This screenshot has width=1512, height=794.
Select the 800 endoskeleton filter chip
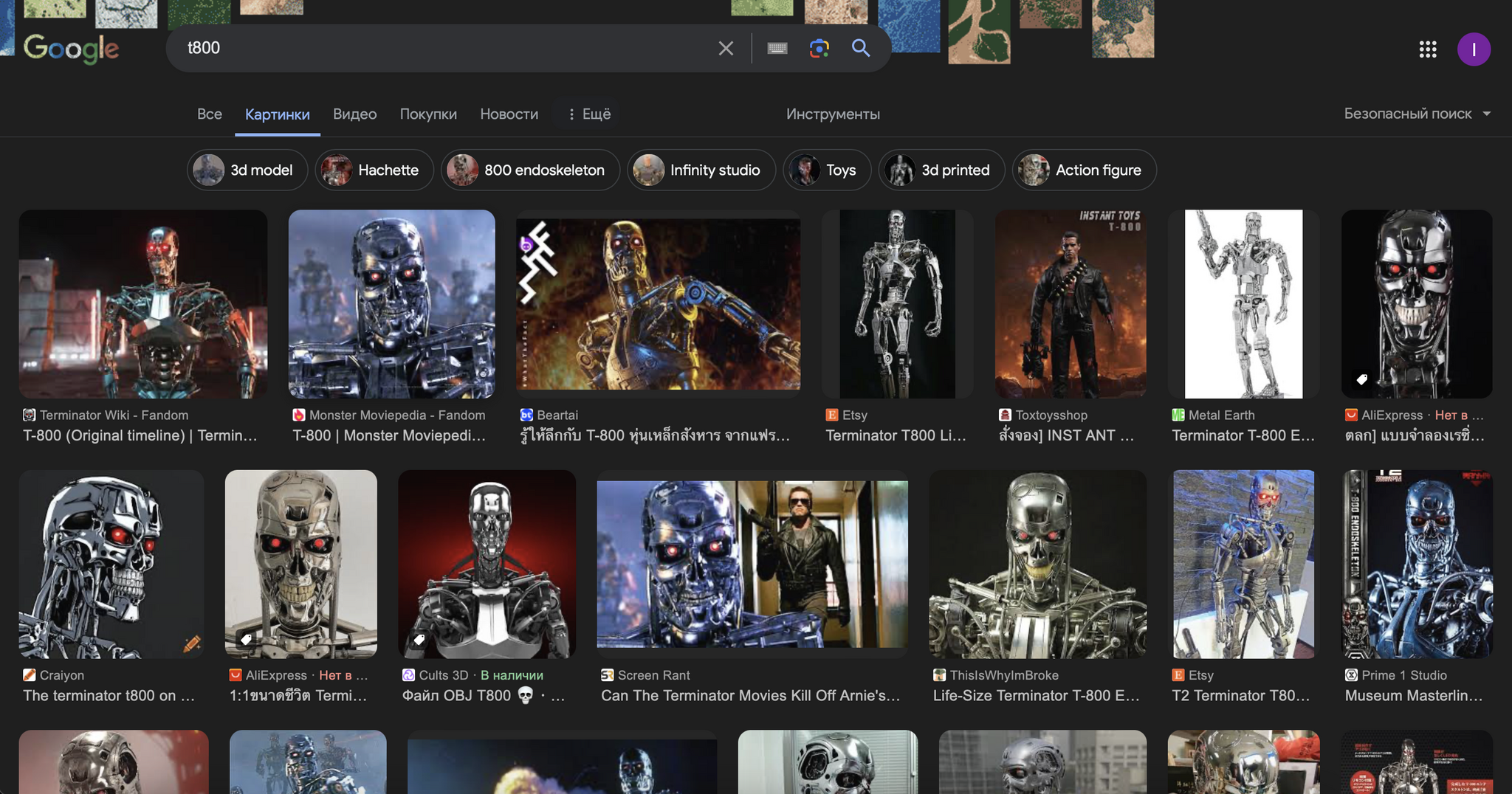pyautogui.click(x=530, y=170)
